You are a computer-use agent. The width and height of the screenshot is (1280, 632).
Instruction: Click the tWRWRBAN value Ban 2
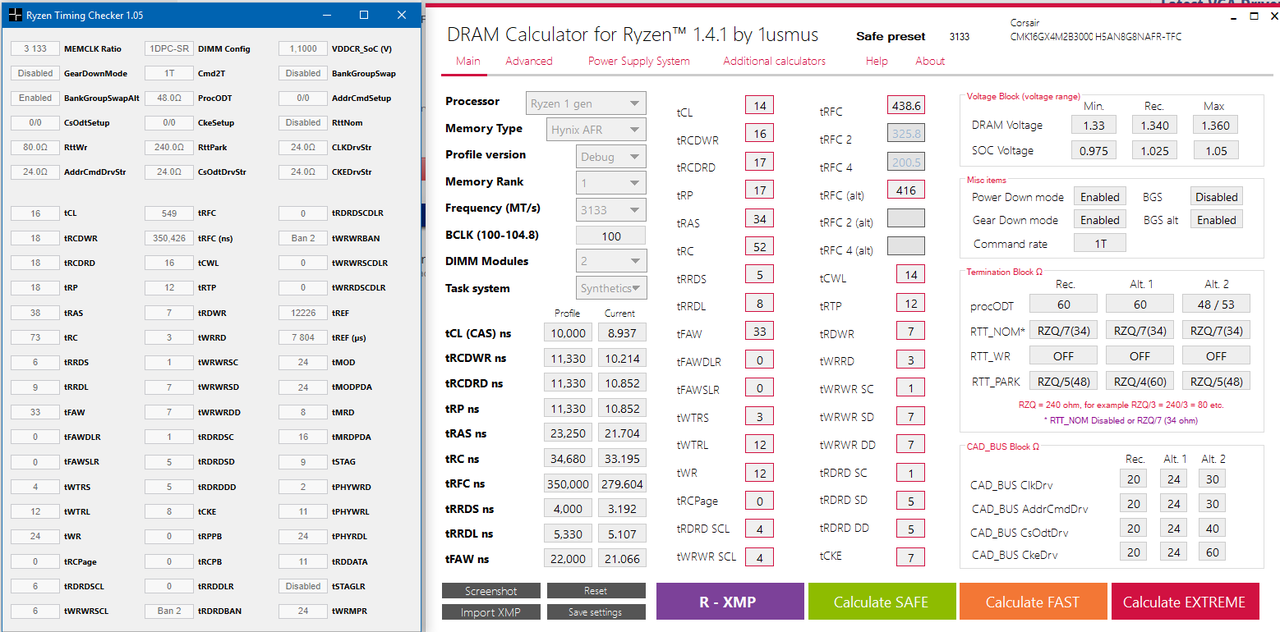[x=303, y=239]
